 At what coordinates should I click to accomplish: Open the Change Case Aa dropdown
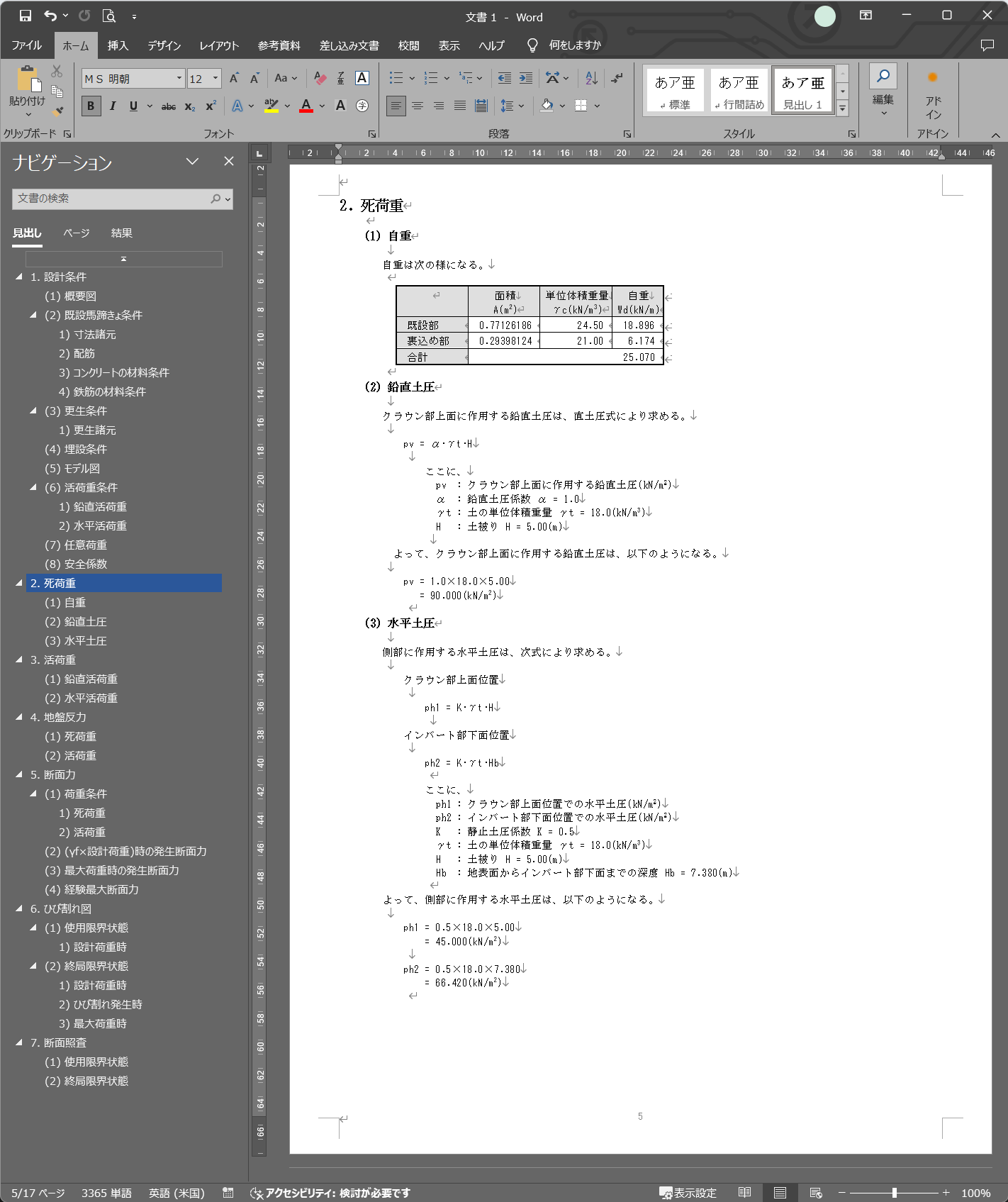pyautogui.click(x=286, y=78)
